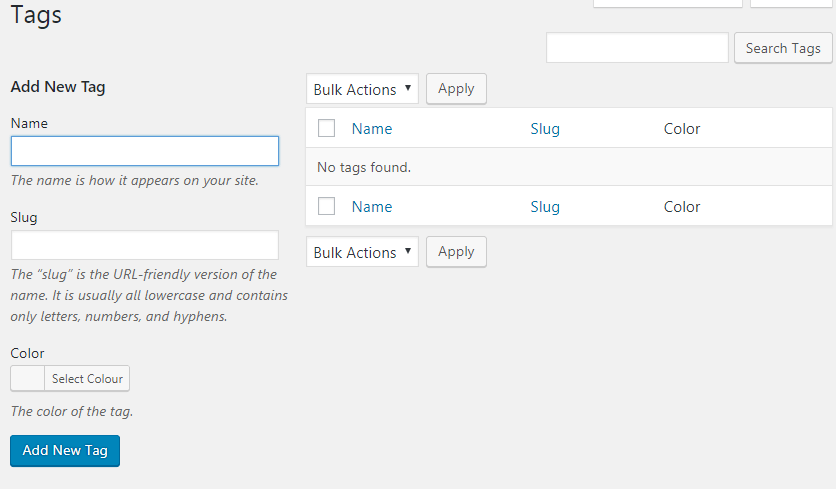Click the Color column heading in header
Screen dimensions: 836x489
(x=682, y=128)
